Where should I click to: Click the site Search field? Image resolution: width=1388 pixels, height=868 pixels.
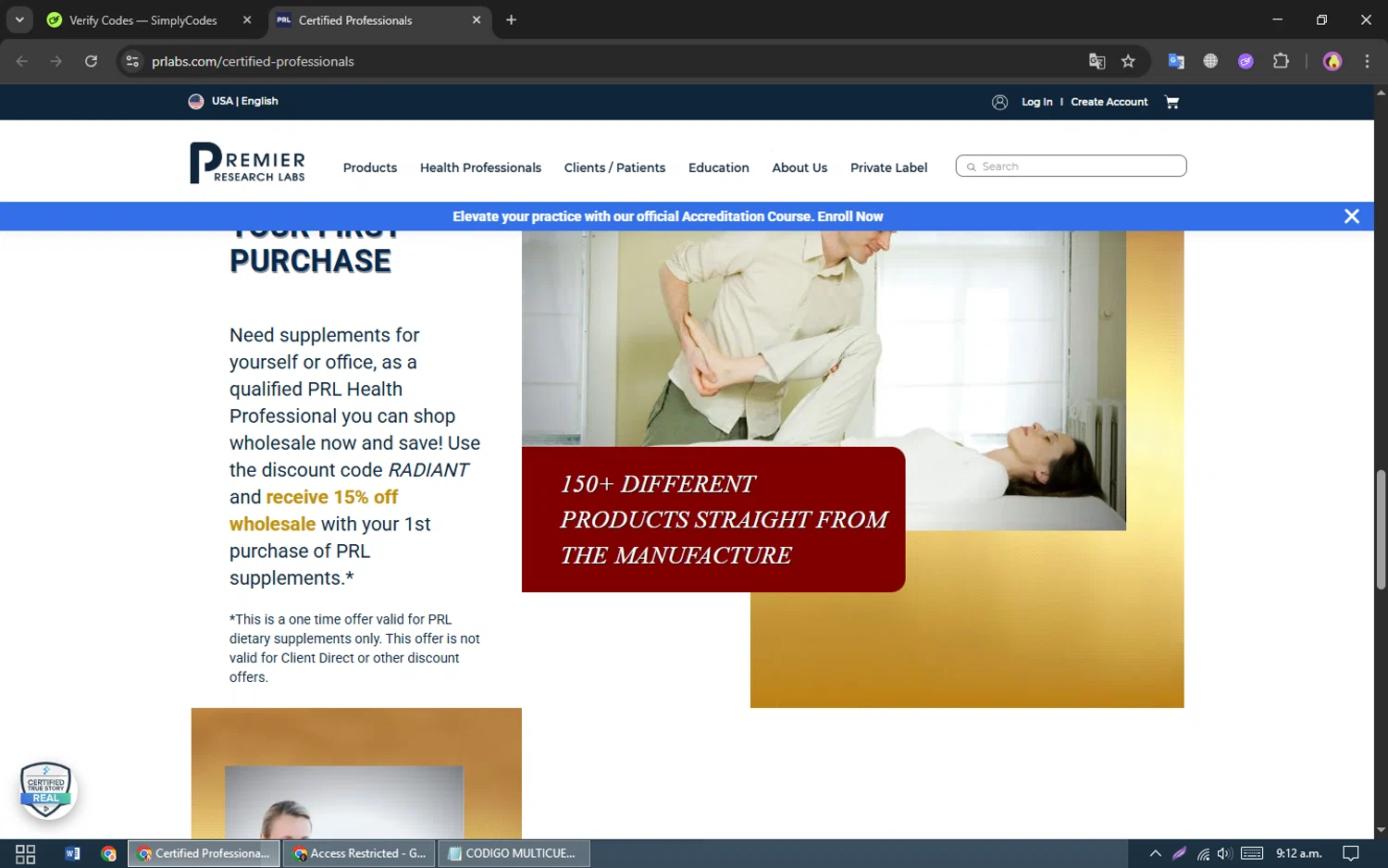(x=1071, y=166)
